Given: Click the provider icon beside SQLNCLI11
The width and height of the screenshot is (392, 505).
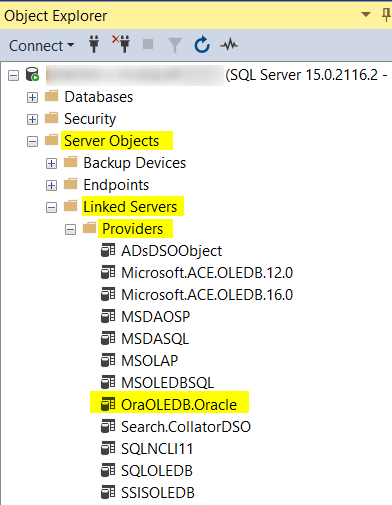Looking at the screenshot, I should 108,448.
